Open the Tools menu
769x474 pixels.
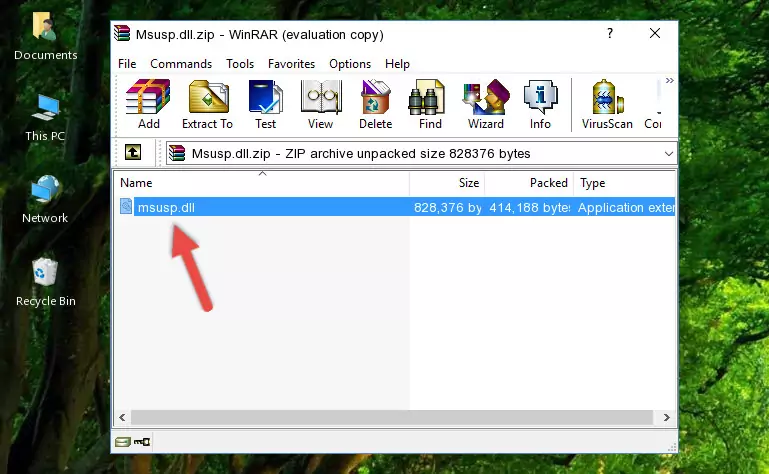(x=240, y=64)
